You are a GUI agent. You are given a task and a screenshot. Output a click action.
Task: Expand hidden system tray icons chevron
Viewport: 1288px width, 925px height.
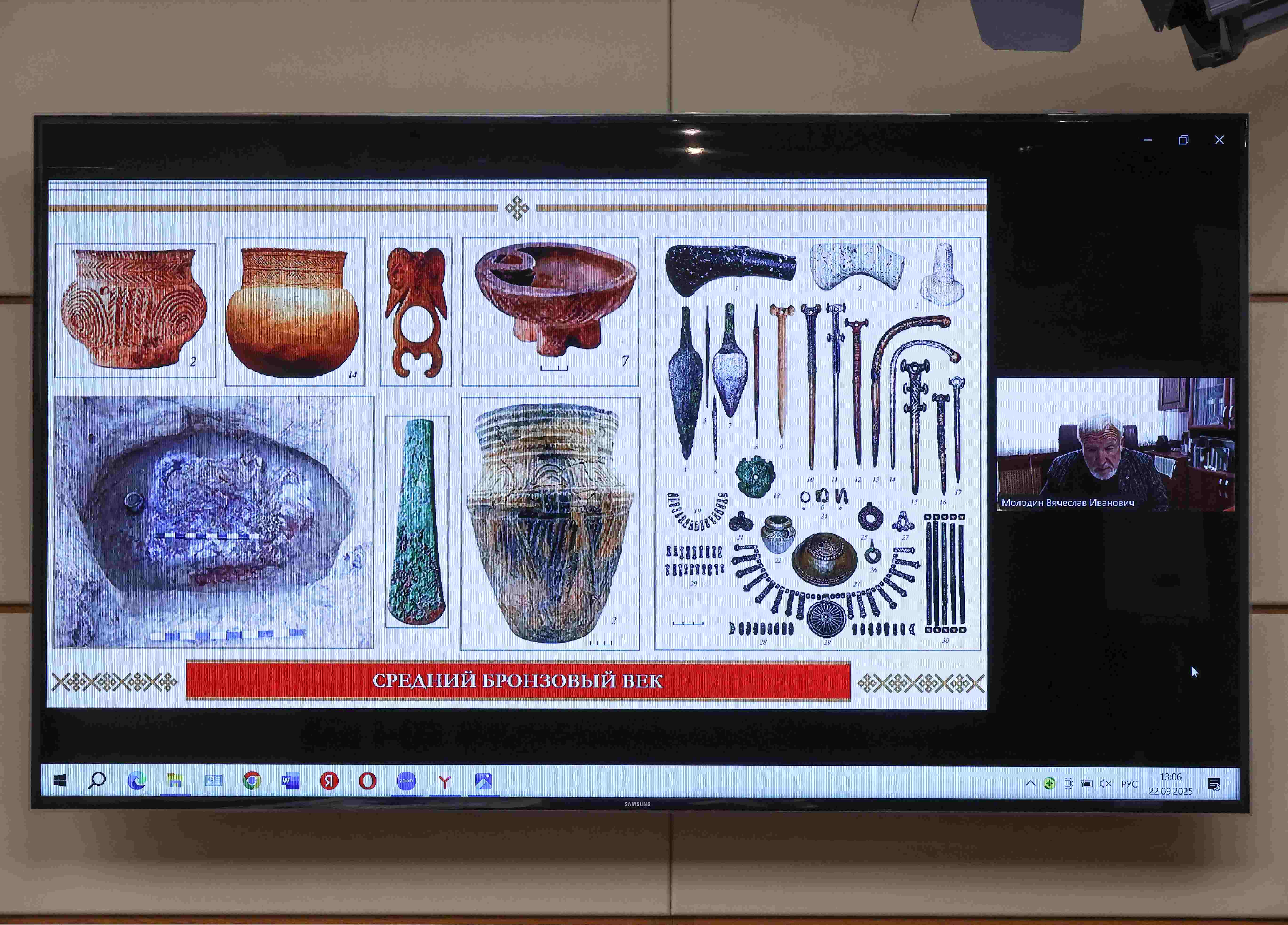pyautogui.click(x=1030, y=784)
